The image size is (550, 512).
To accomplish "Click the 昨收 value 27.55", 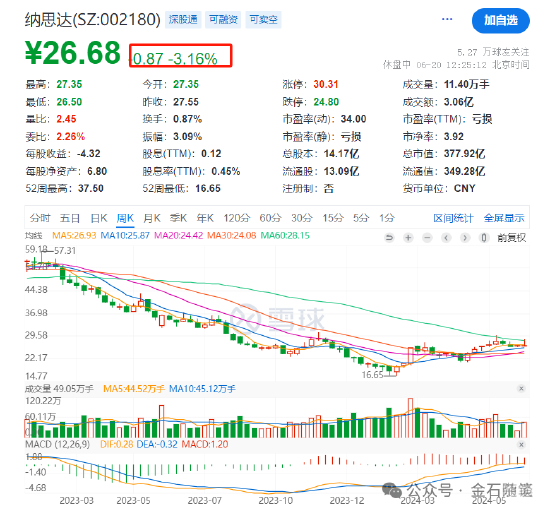I will (x=186, y=102).
